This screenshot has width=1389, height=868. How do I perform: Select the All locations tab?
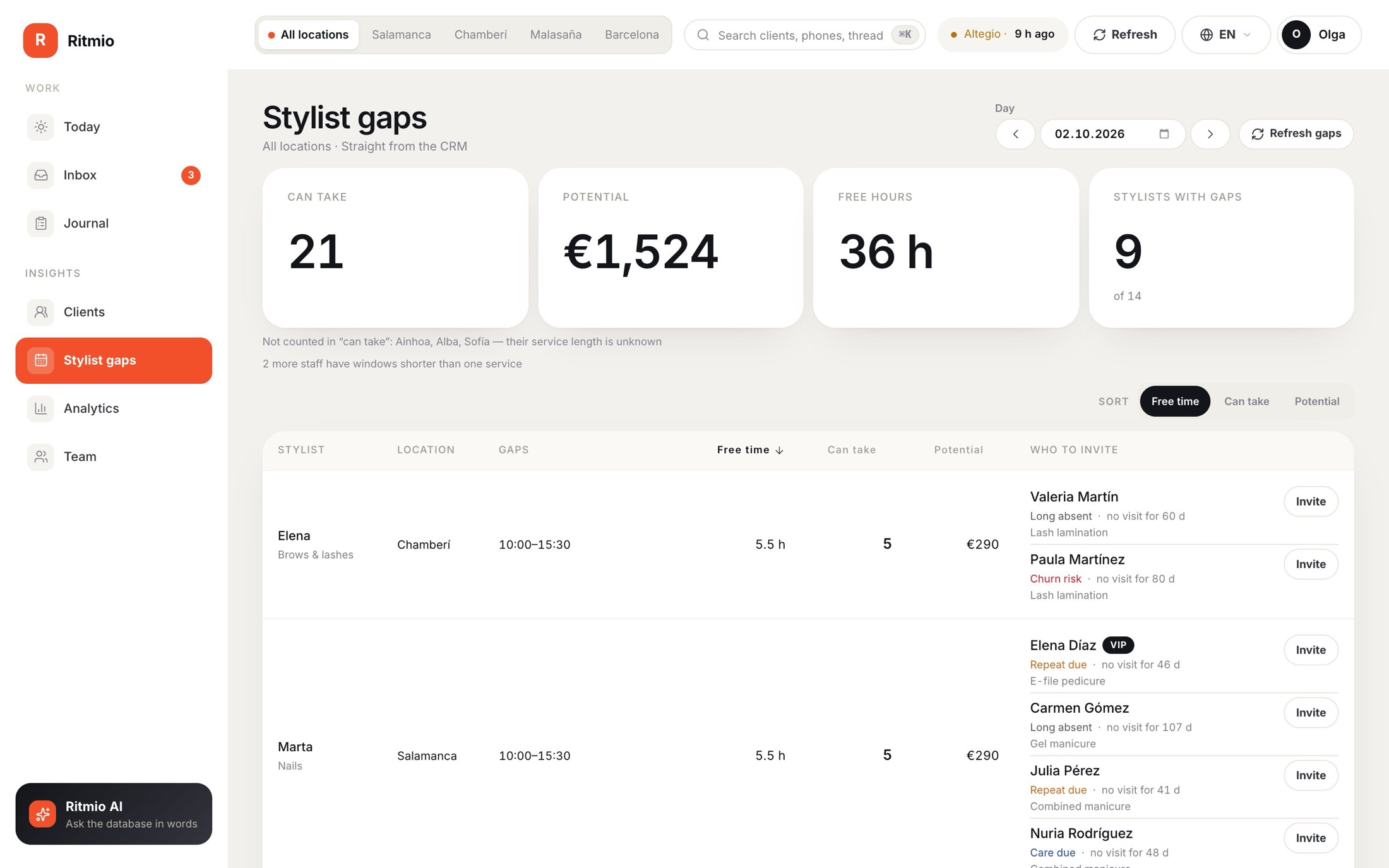coord(308,35)
